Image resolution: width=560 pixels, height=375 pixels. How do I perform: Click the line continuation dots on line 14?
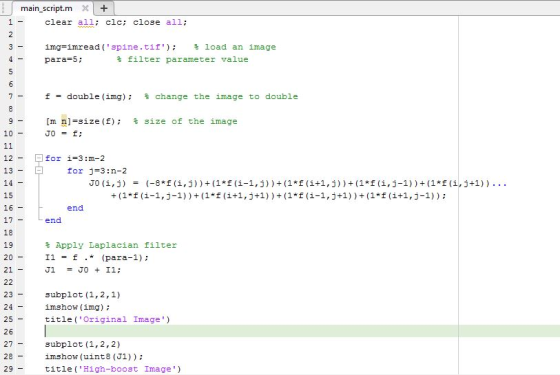[x=499, y=184]
